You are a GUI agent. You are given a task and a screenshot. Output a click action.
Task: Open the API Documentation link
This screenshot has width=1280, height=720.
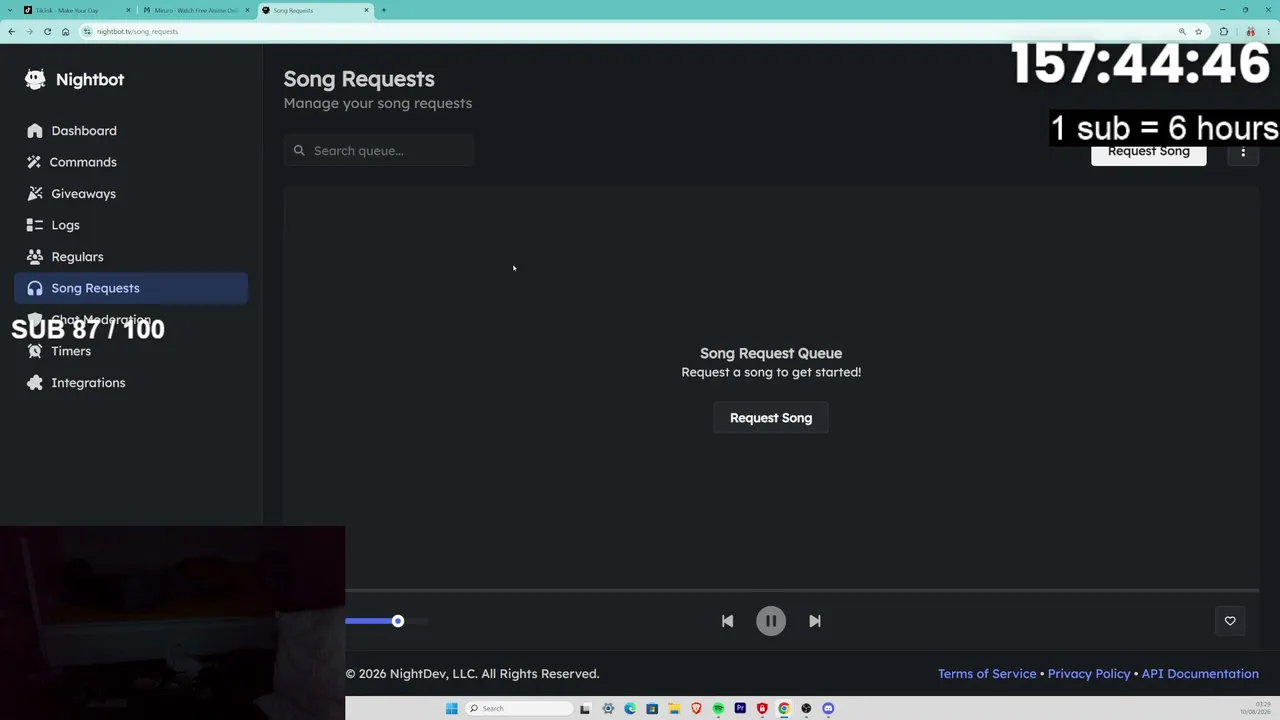[x=1200, y=674]
